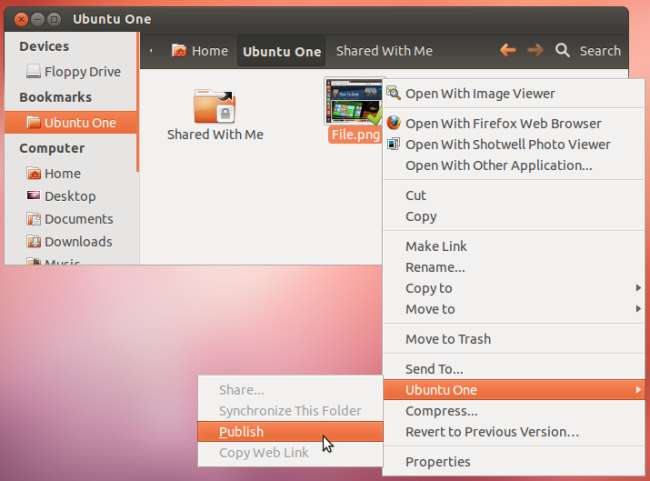Image resolution: width=650 pixels, height=481 pixels.
Task: Select Rename... menu entry
Action: (514, 267)
